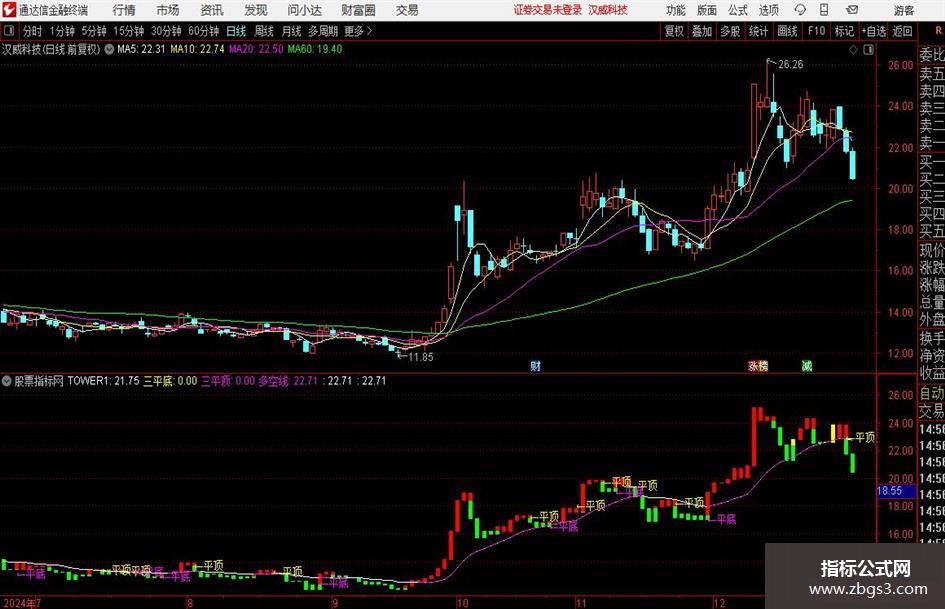The image size is (945, 609).
Task: Click the 叠加 overlay button
Action: (702, 31)
